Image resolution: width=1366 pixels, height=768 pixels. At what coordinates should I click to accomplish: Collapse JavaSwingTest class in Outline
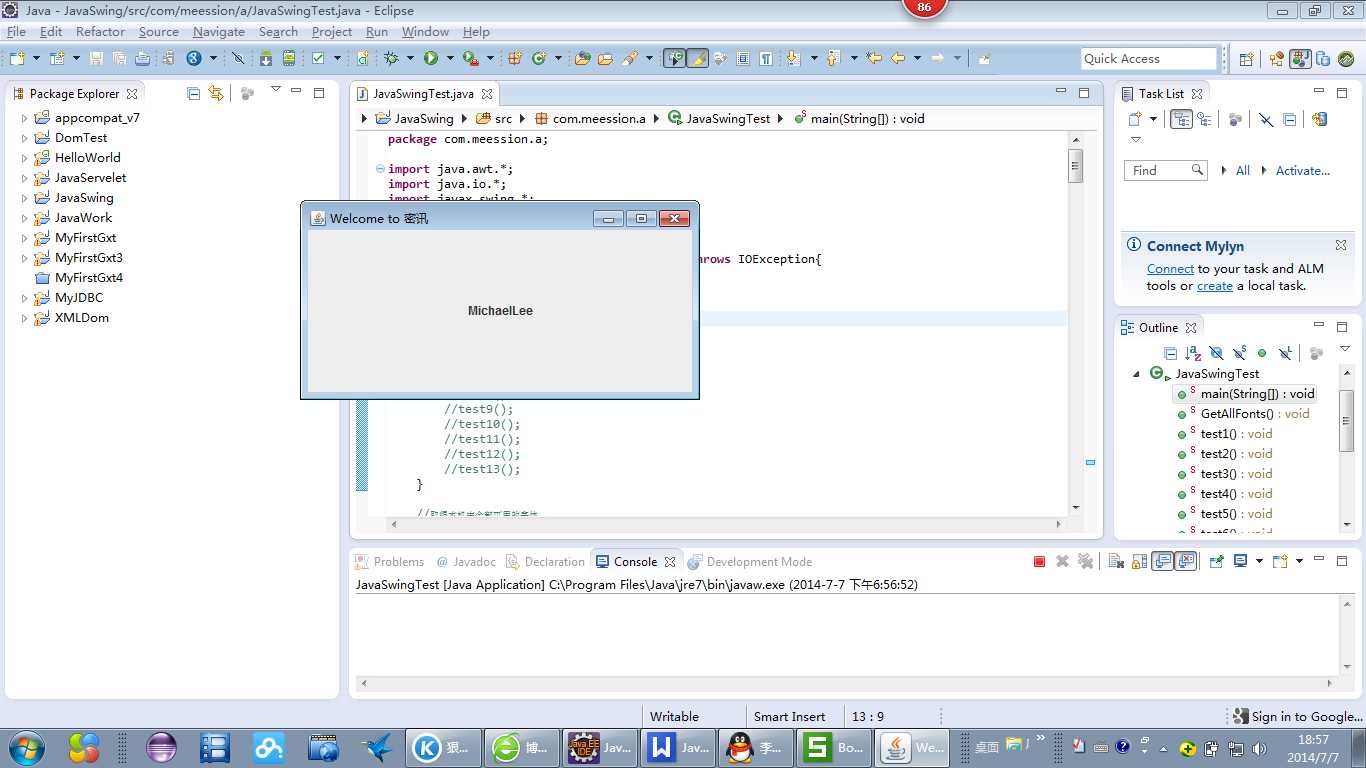1137,374
